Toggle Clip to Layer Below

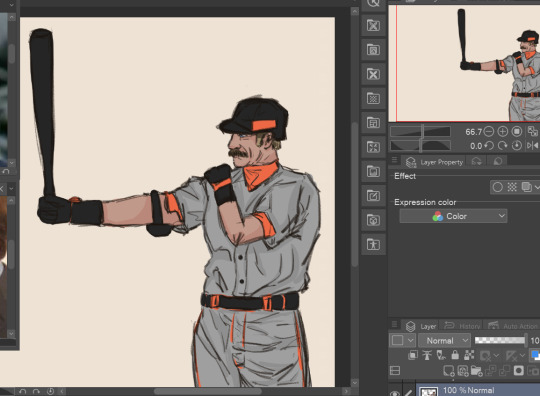tap(413, 355)
